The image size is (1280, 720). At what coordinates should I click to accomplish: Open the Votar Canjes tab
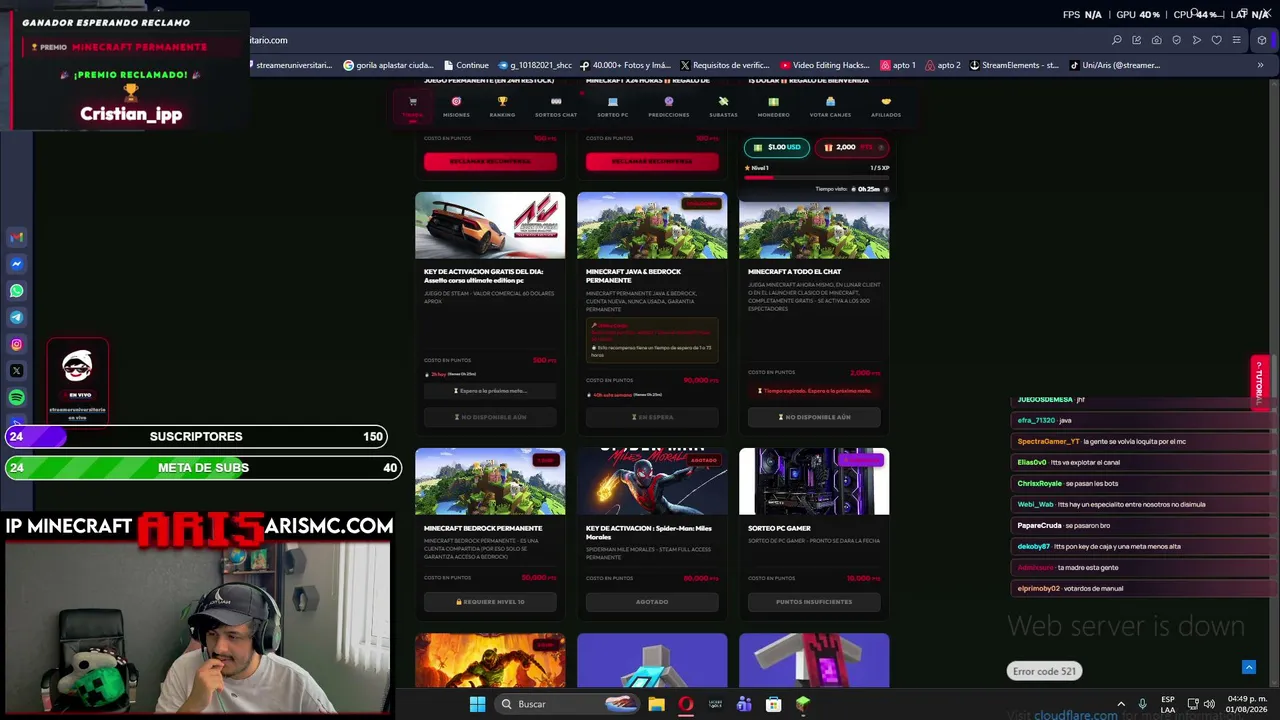tap(830, 106)
